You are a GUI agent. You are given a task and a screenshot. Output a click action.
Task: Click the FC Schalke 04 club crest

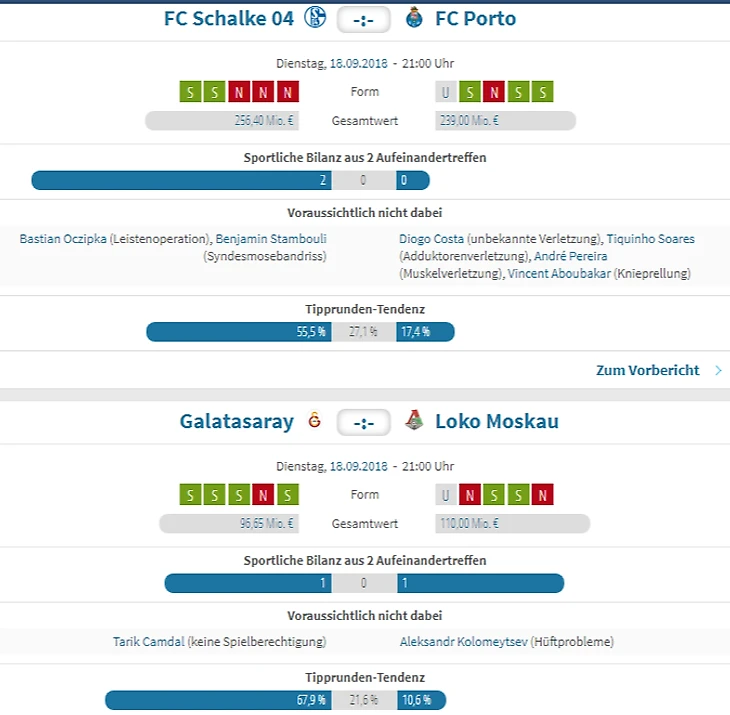pyautogui.click(x=316, y=18)
